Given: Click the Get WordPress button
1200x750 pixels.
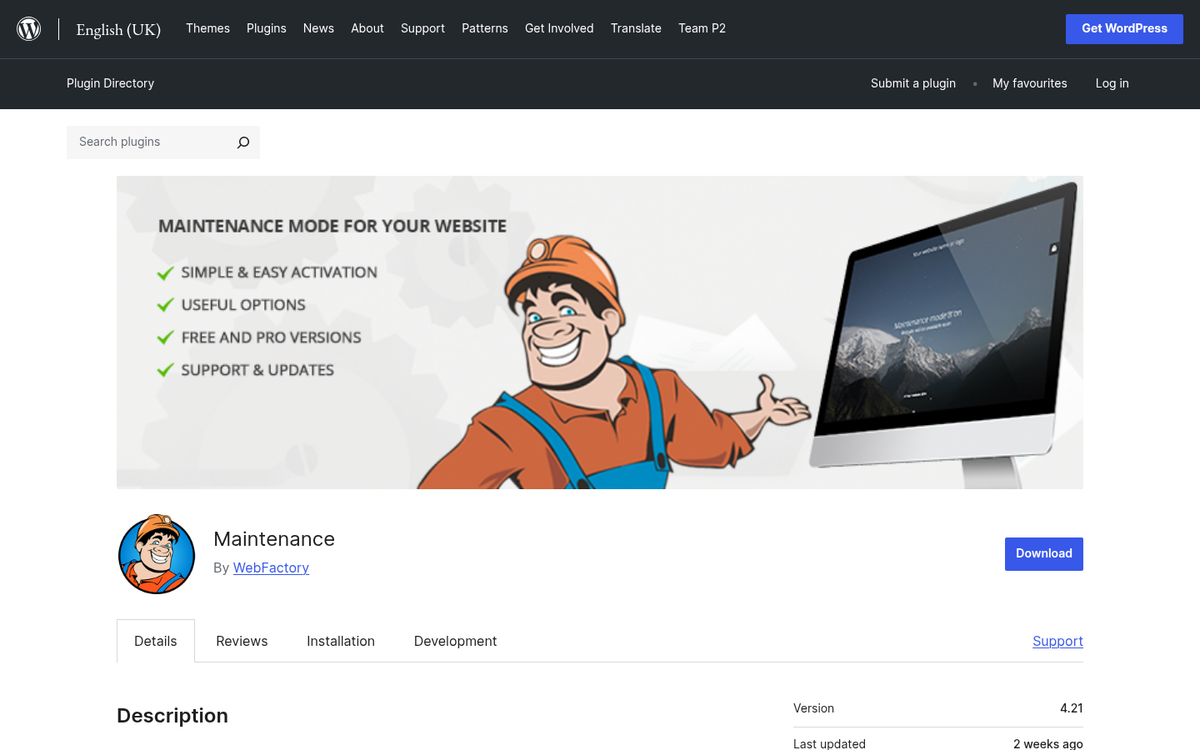Looking at the screenshot, I should tap(1124, 28).
